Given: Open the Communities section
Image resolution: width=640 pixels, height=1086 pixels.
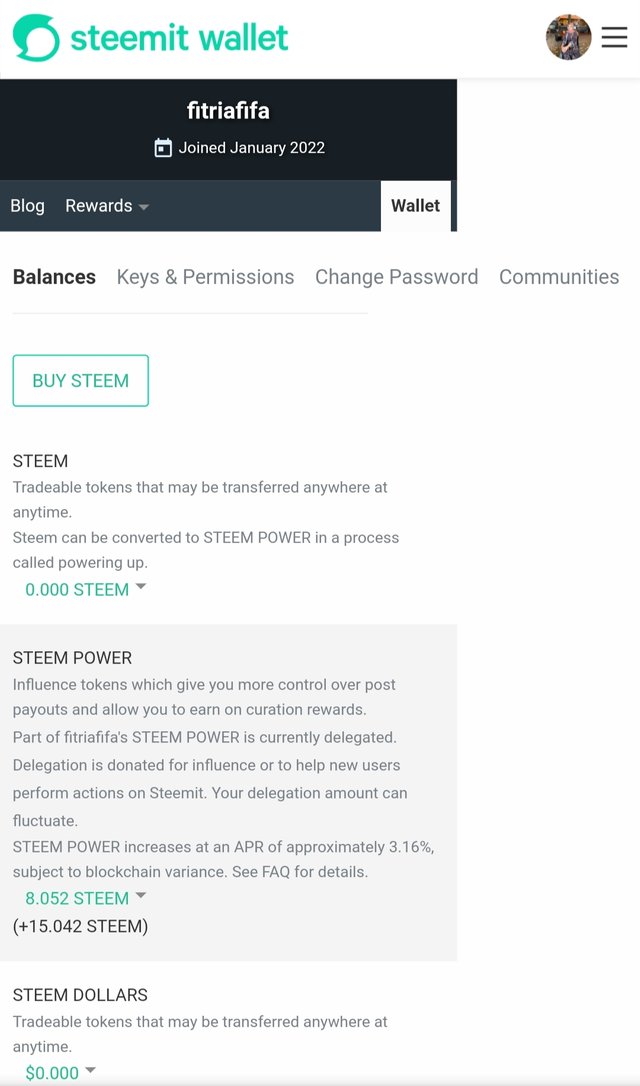Looking at the screenshot, I should 558,277.
